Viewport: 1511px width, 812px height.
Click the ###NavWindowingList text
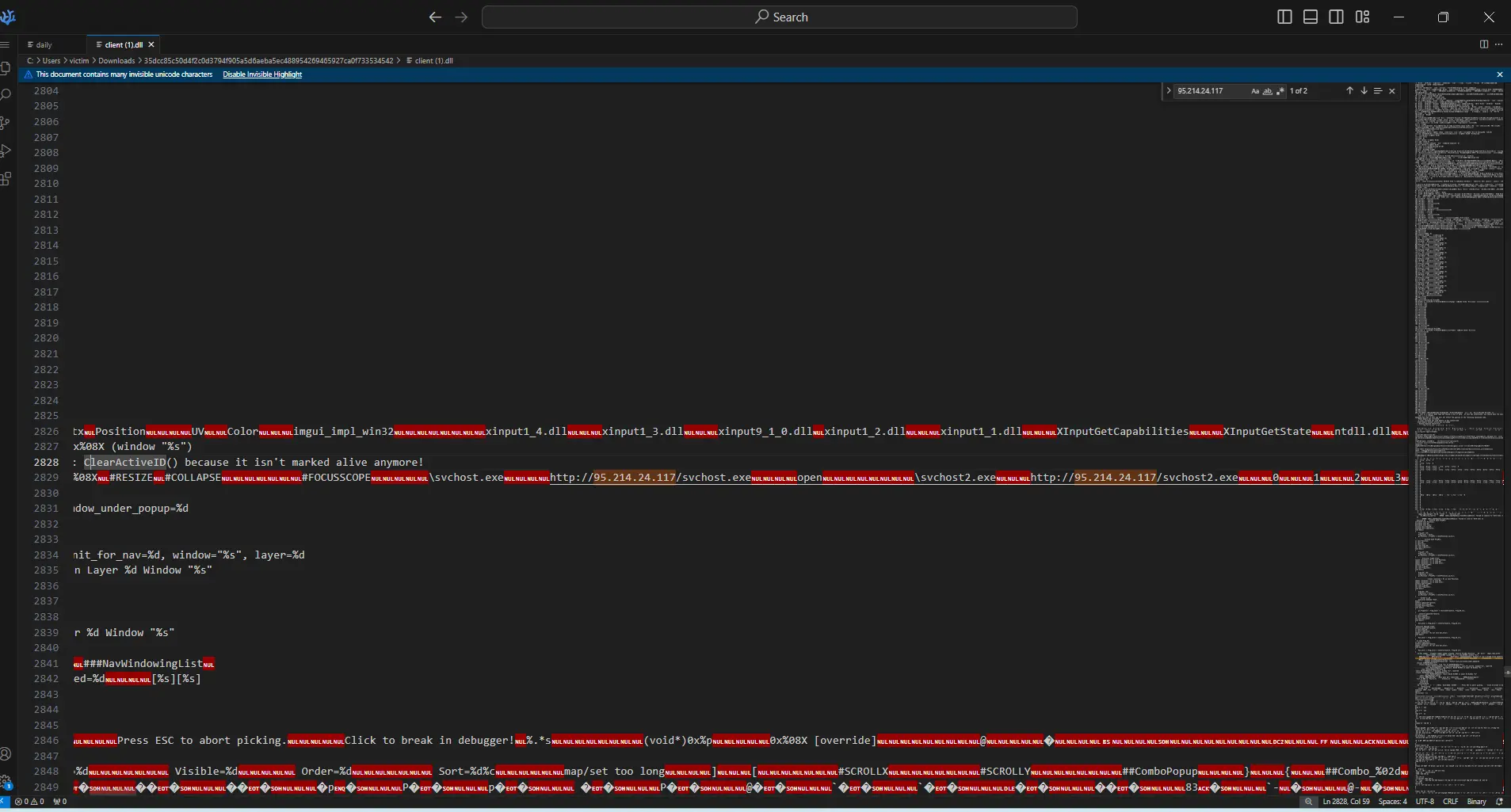143,664
